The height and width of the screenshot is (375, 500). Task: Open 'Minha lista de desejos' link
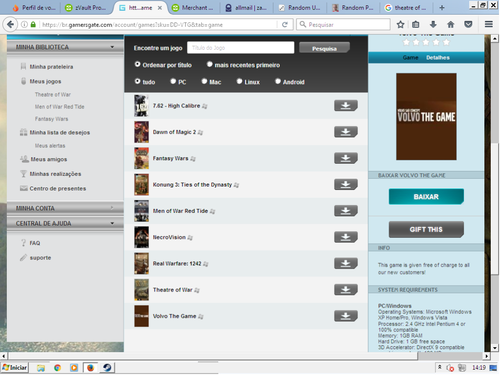(60, 132)
